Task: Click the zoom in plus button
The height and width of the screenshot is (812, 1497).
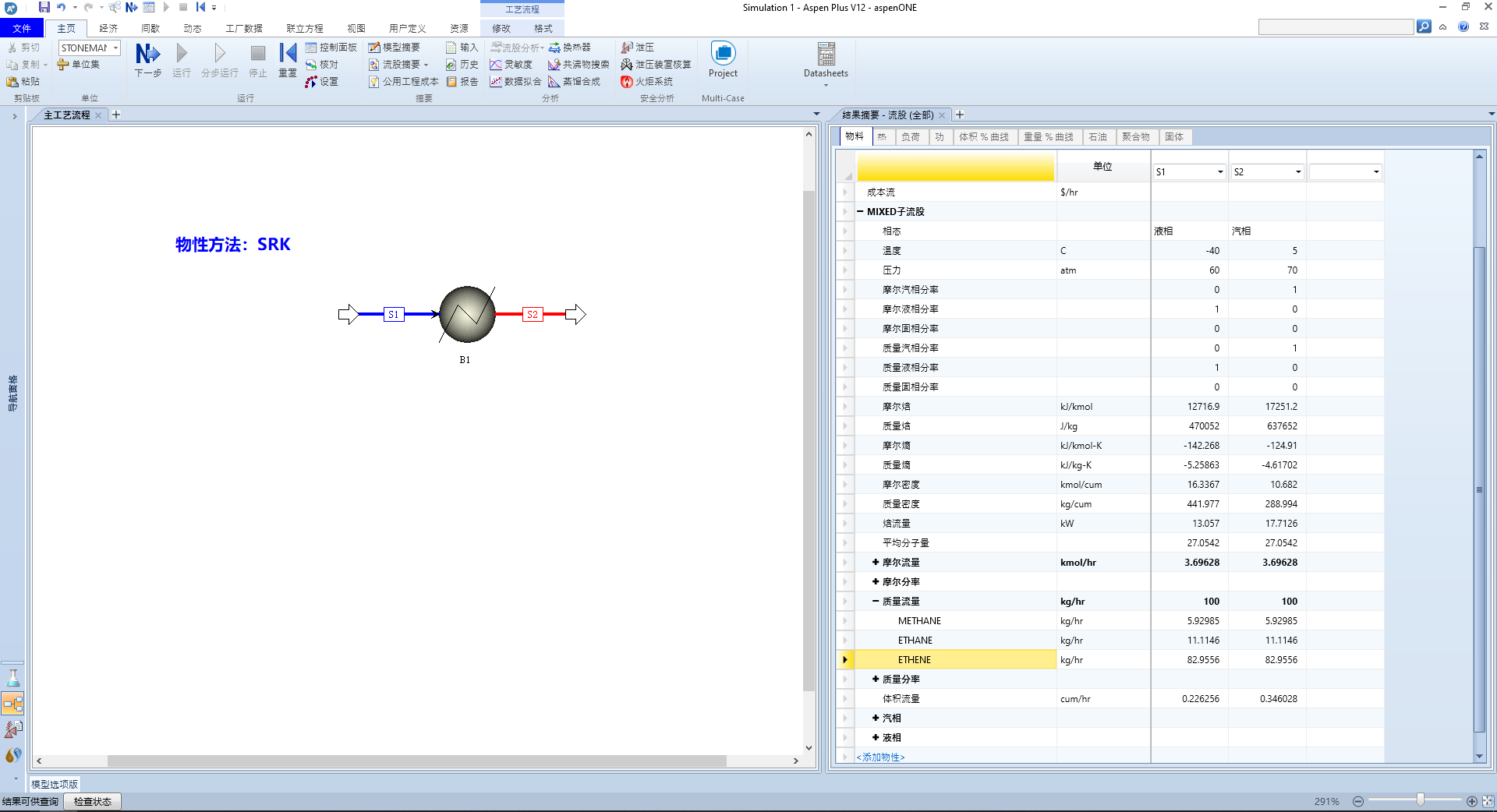Action: point(1472,801)
